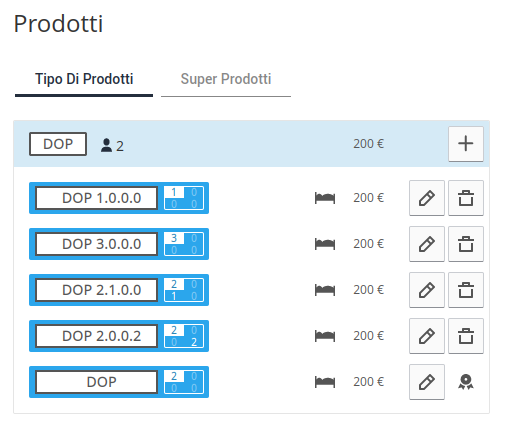This screenshot has height=422, width=505.
Task: Select the Tipo Di Prodotti tab
Action: click(x=84, y=79)
